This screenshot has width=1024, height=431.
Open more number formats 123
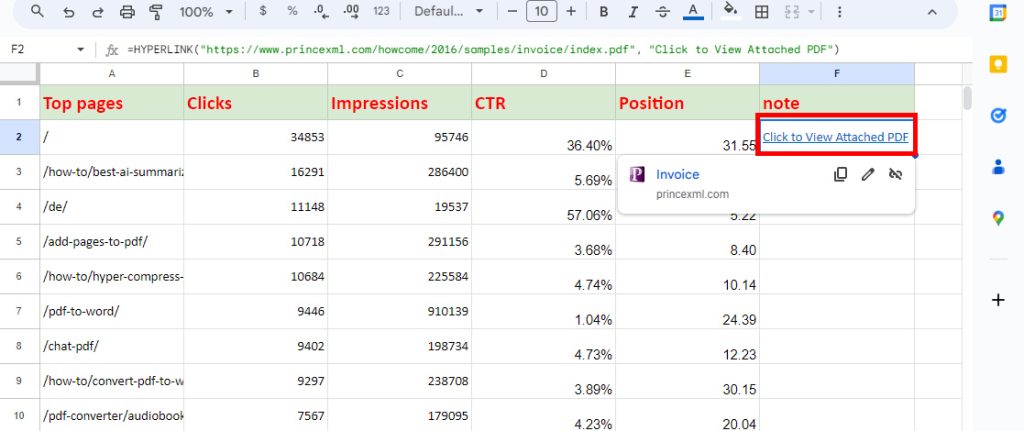(x=381, y=11)
